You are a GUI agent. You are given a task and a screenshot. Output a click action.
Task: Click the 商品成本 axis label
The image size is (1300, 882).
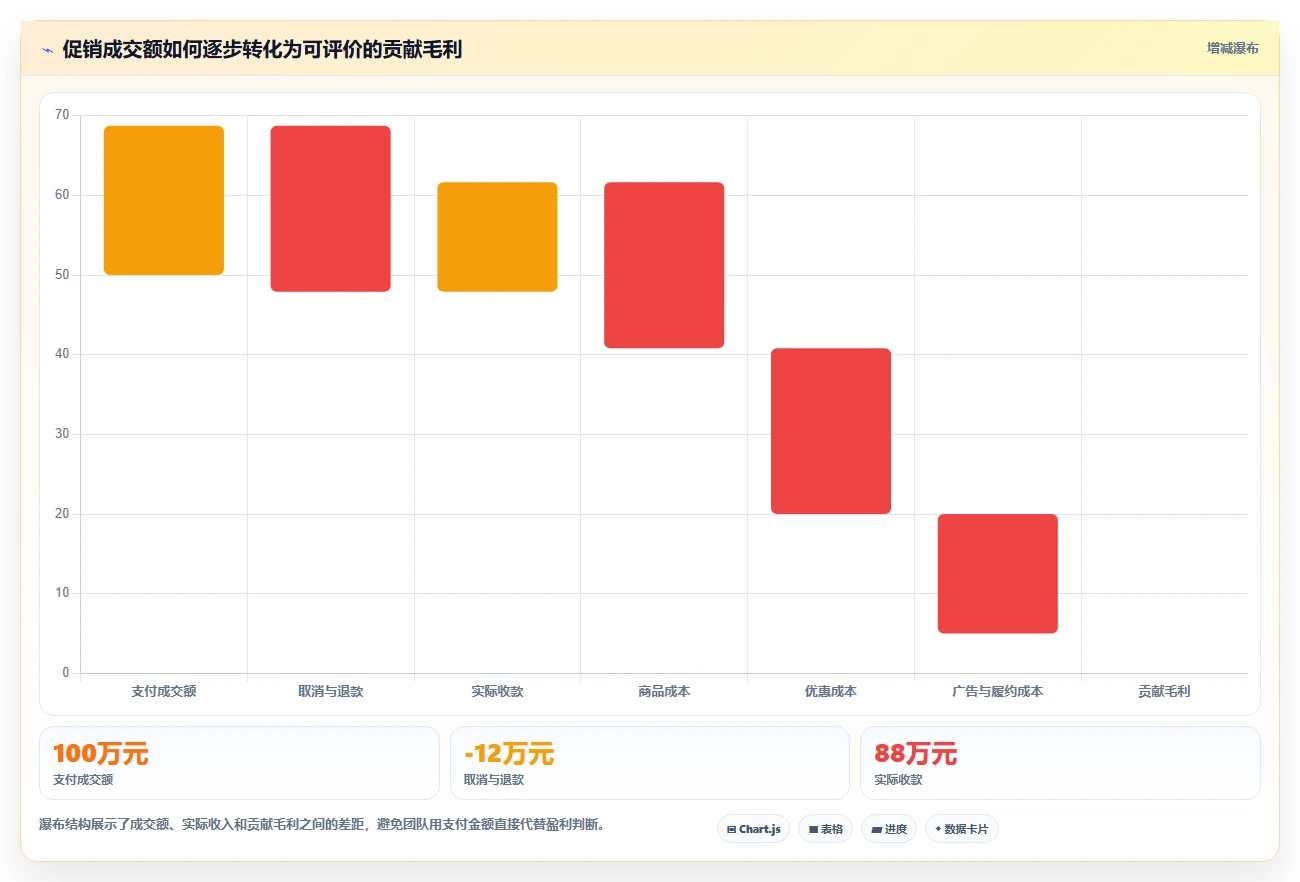(664, 691)
